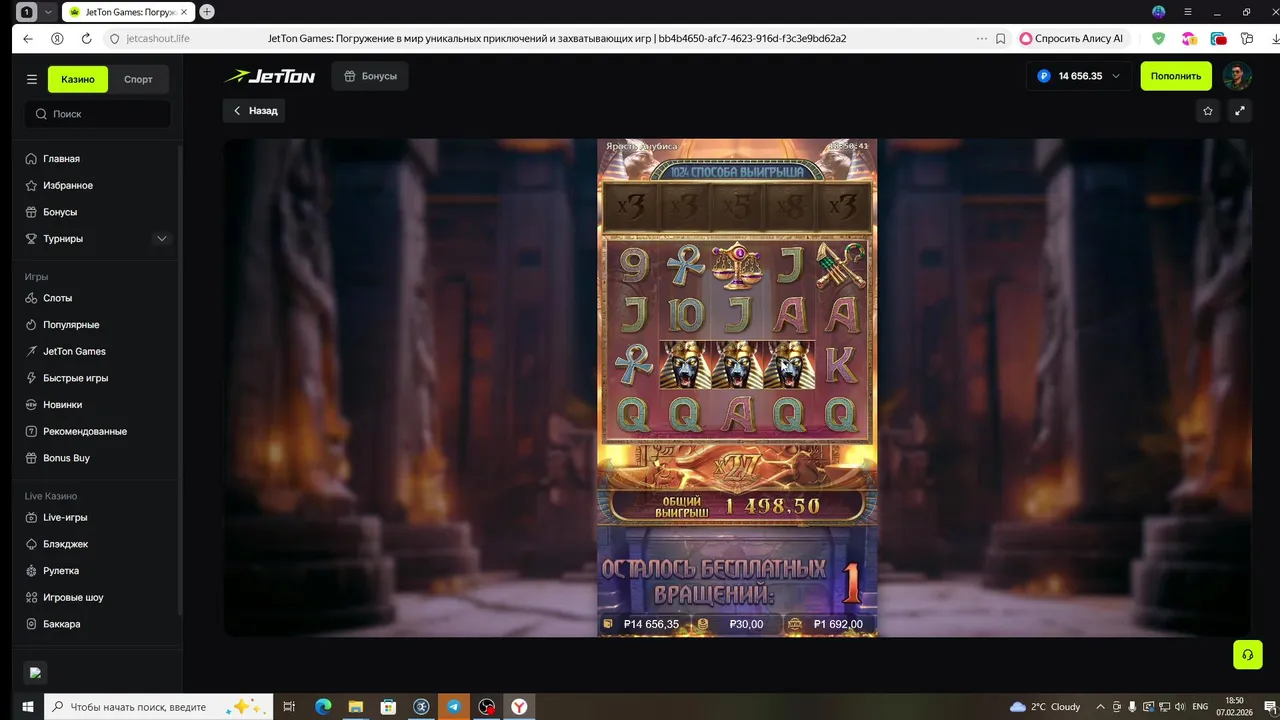Open Telegram from the taskbar
The height and width of the screenshot is (720, 1280).
453,706
